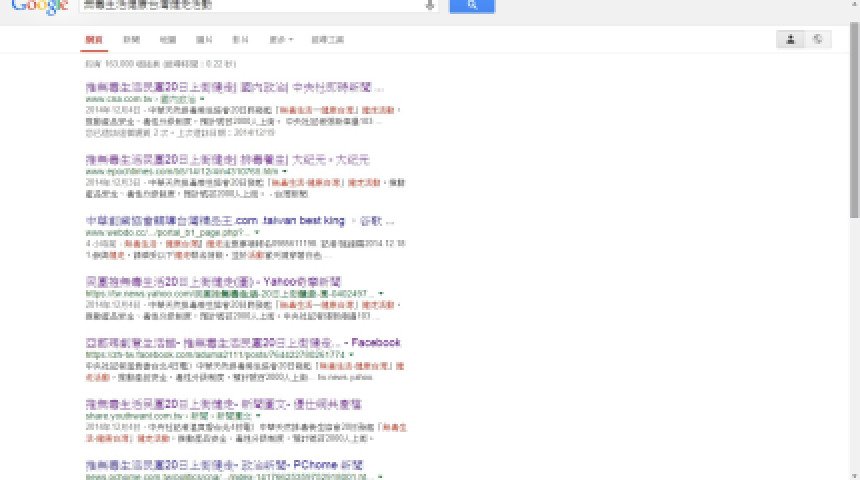
Task: Expand the arrow beside the facebook.com URL
Action: tap(350, 354)
